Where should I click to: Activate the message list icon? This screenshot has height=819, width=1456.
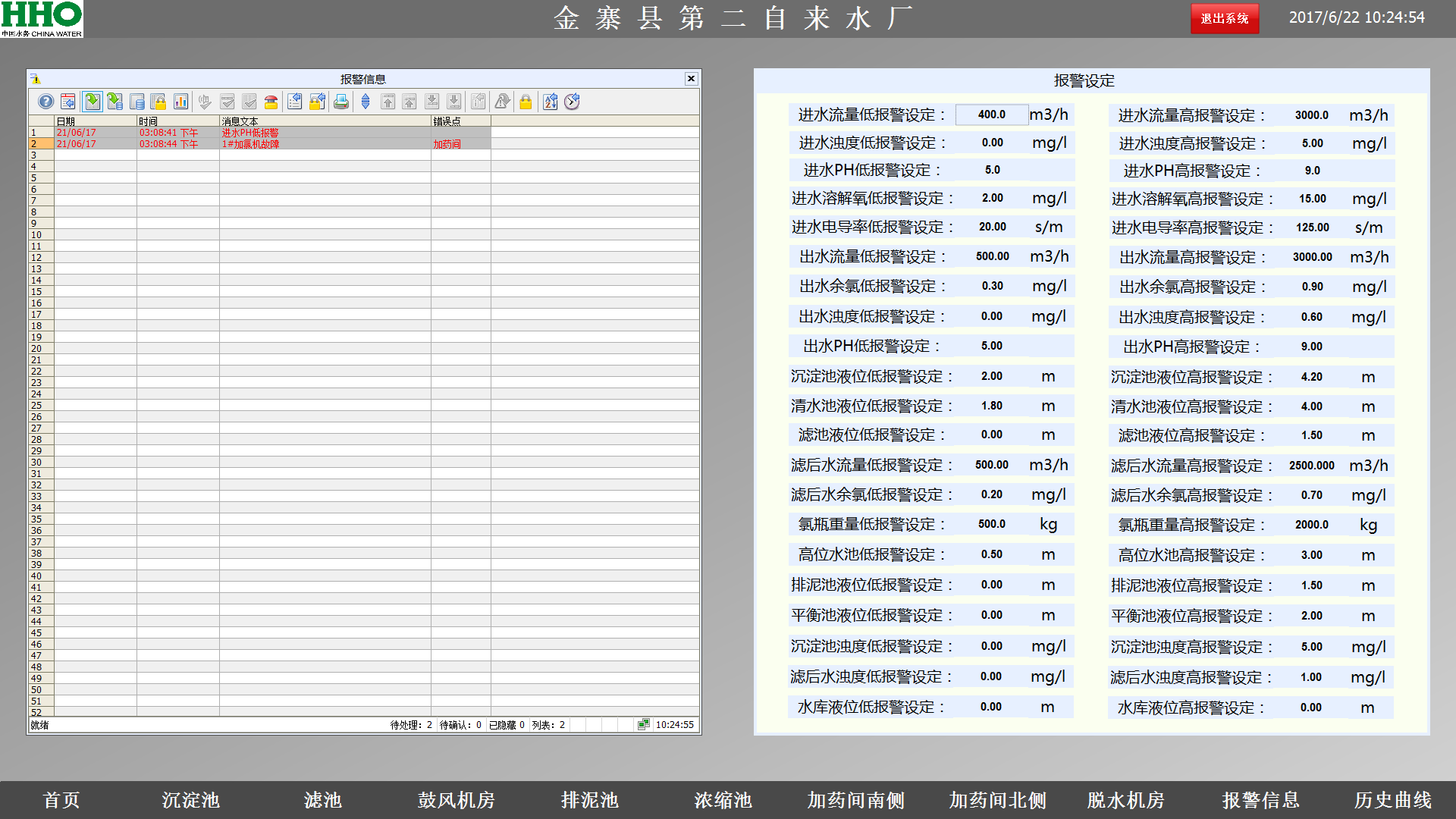click(93, 102)
